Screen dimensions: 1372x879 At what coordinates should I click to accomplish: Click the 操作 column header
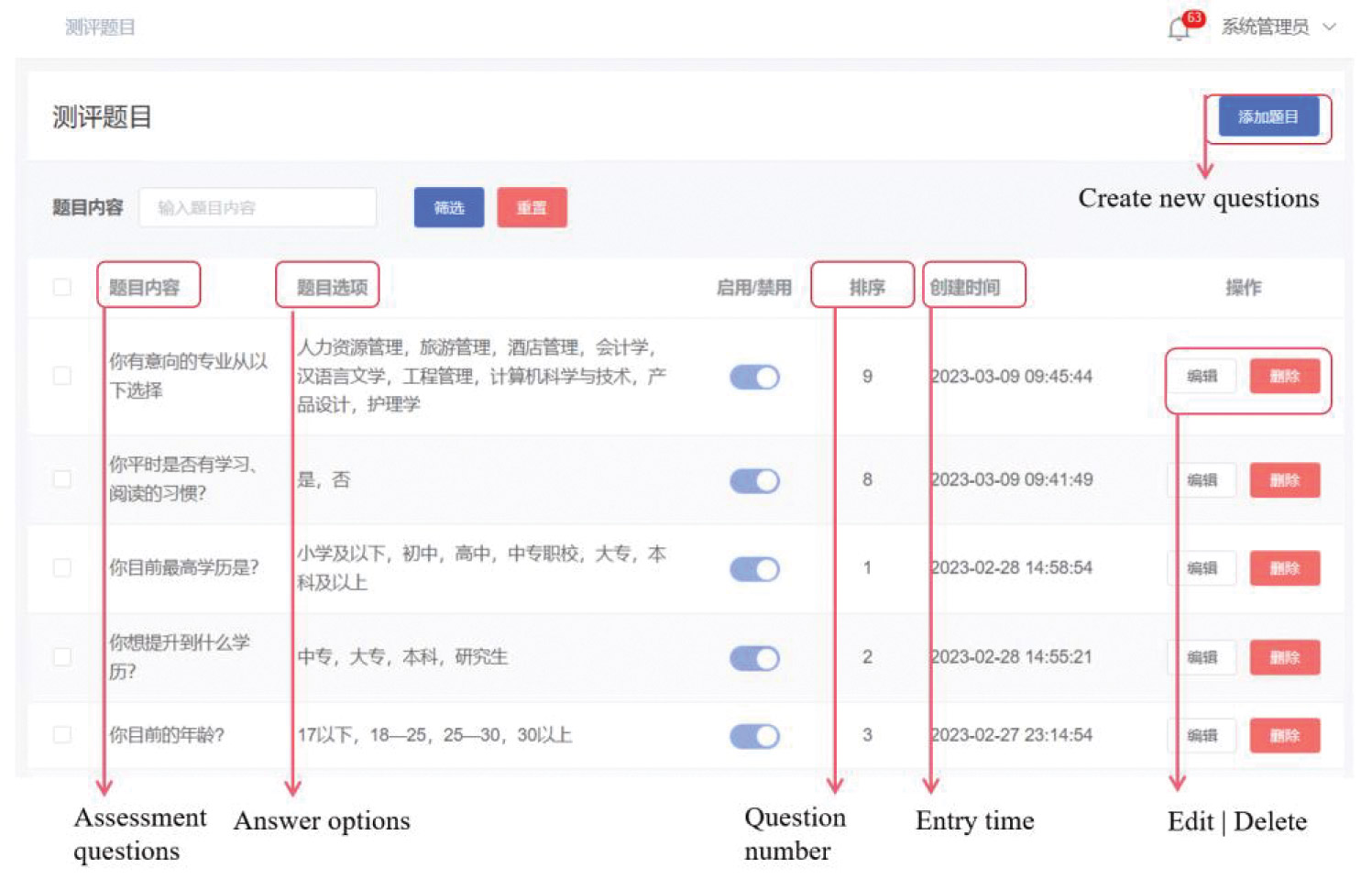pyautogui.click(x=1244, y=288)
